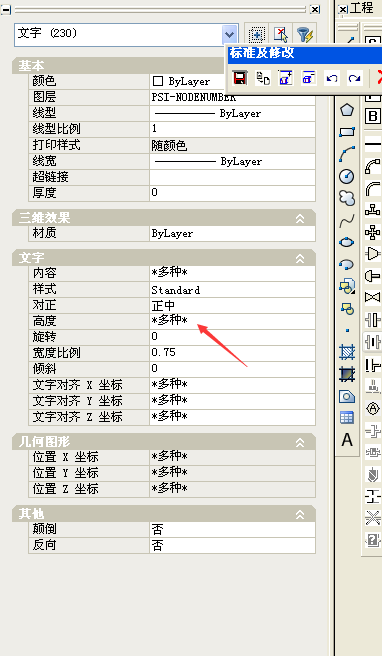Select the Point draw tool
The image size is (382, 656).
[x=347, y=331]
